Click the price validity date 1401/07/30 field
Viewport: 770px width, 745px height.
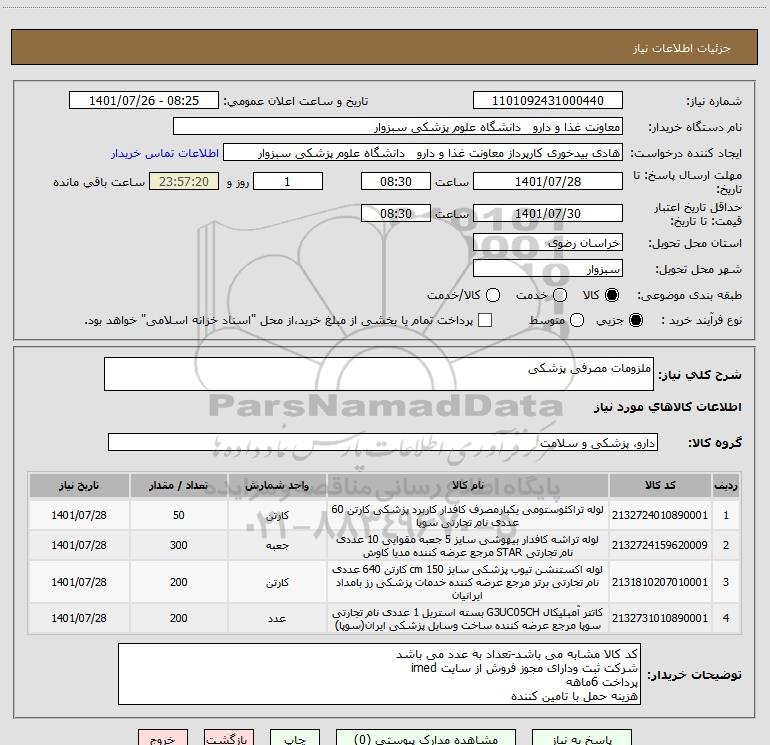548,213
